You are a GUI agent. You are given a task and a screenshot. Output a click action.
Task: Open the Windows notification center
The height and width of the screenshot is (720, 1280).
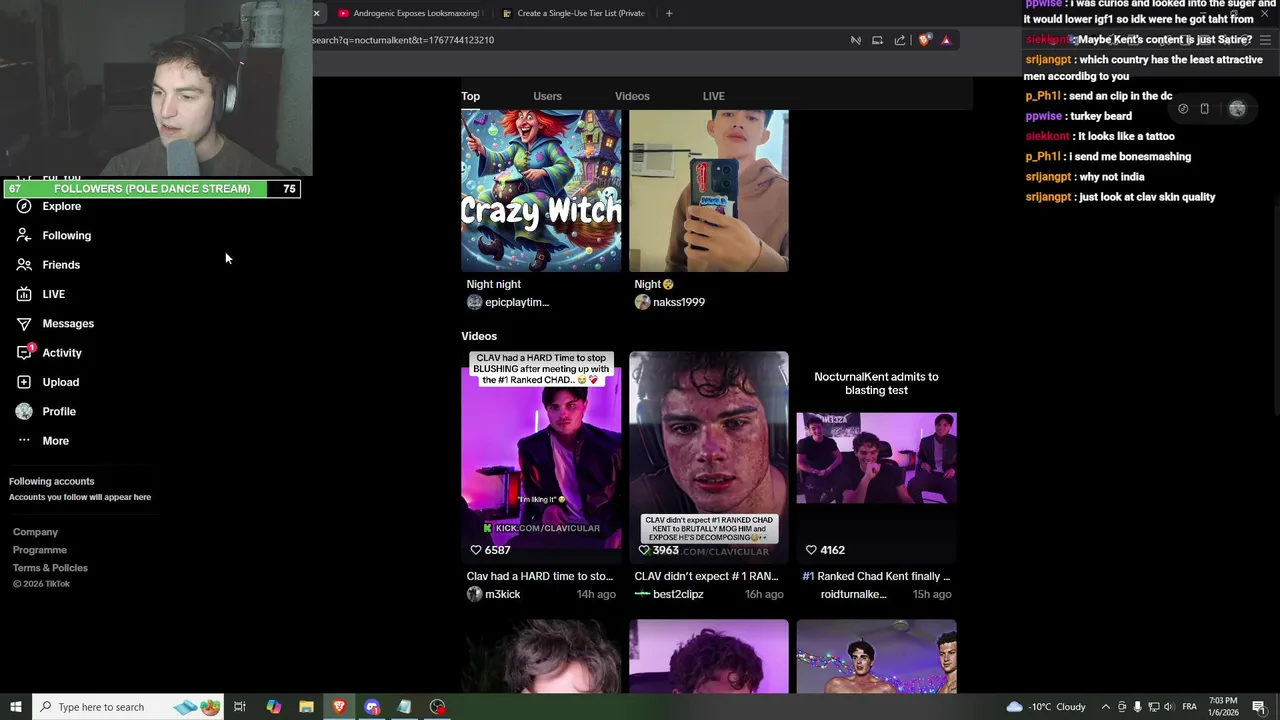(1259, 707)
